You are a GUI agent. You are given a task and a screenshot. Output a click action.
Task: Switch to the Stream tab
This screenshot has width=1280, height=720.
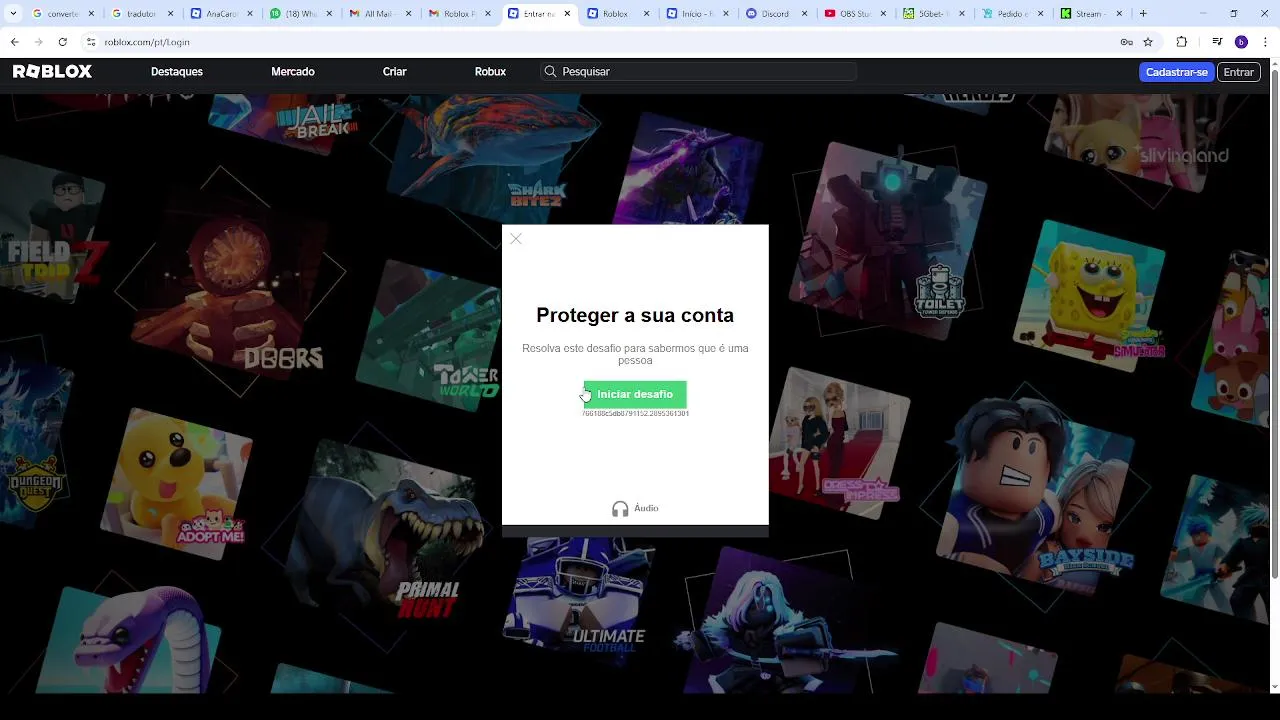click(x=1087, y=14)
